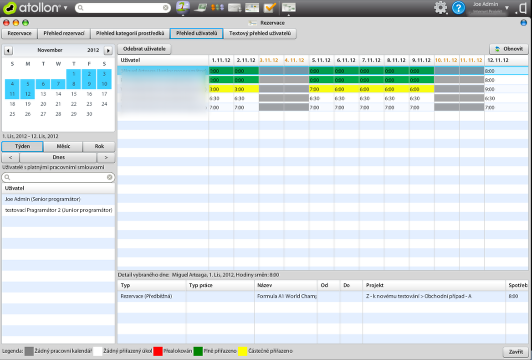The height and width of the screenshot is (360, 532).
Task: Open the gray card module icon
Action: [234, 7]
